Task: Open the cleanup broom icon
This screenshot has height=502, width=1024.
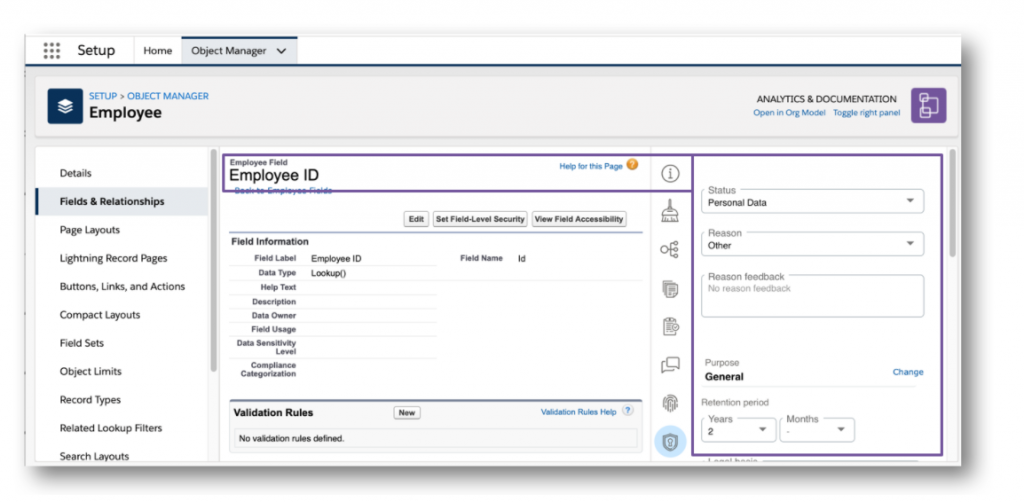Action: [x=670, y=210]
